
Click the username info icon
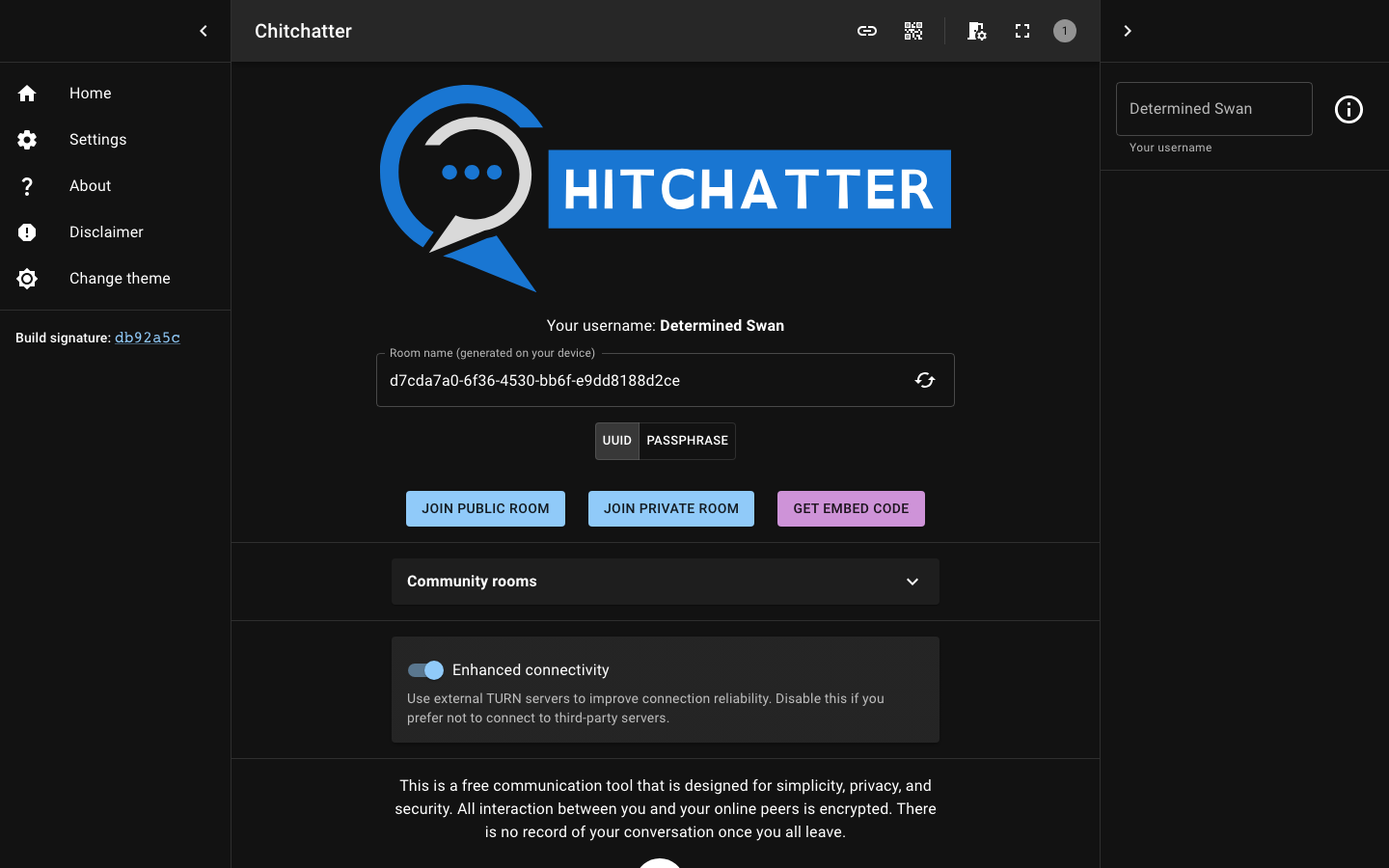1348,109
